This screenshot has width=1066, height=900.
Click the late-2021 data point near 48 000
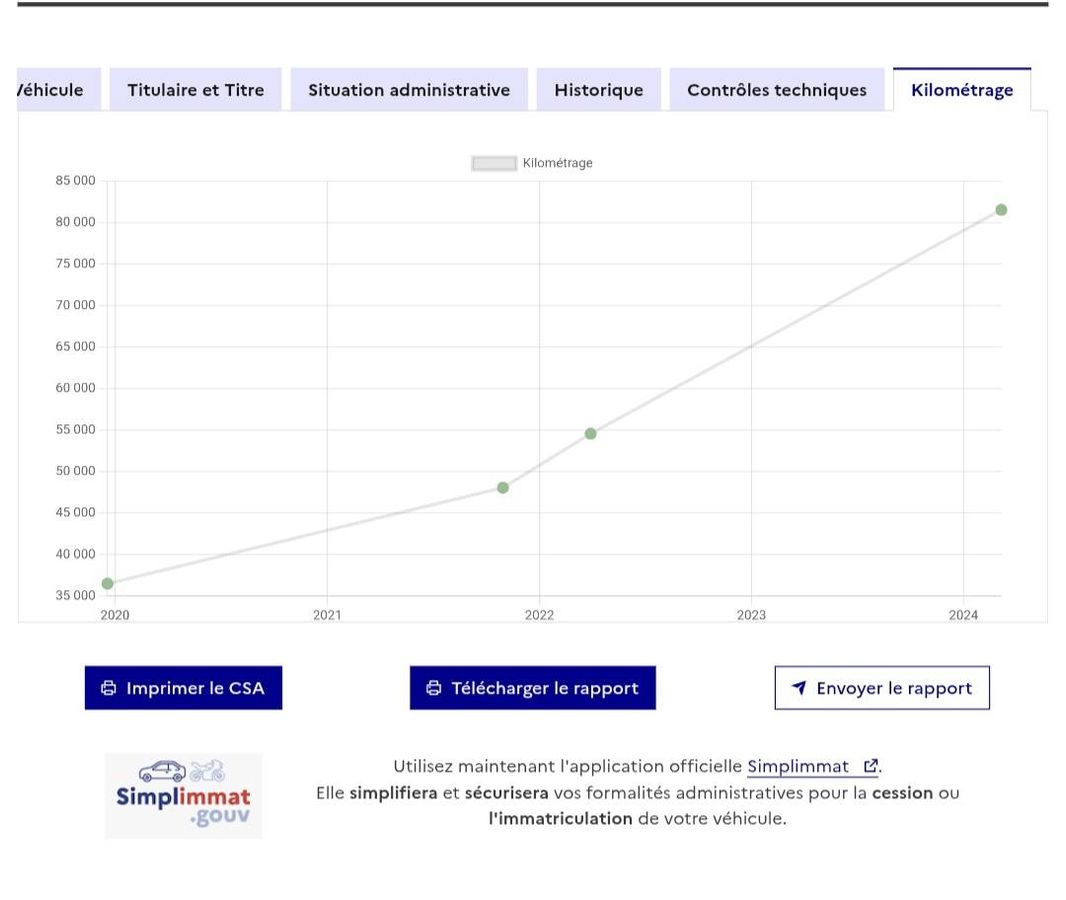point(503,488)
